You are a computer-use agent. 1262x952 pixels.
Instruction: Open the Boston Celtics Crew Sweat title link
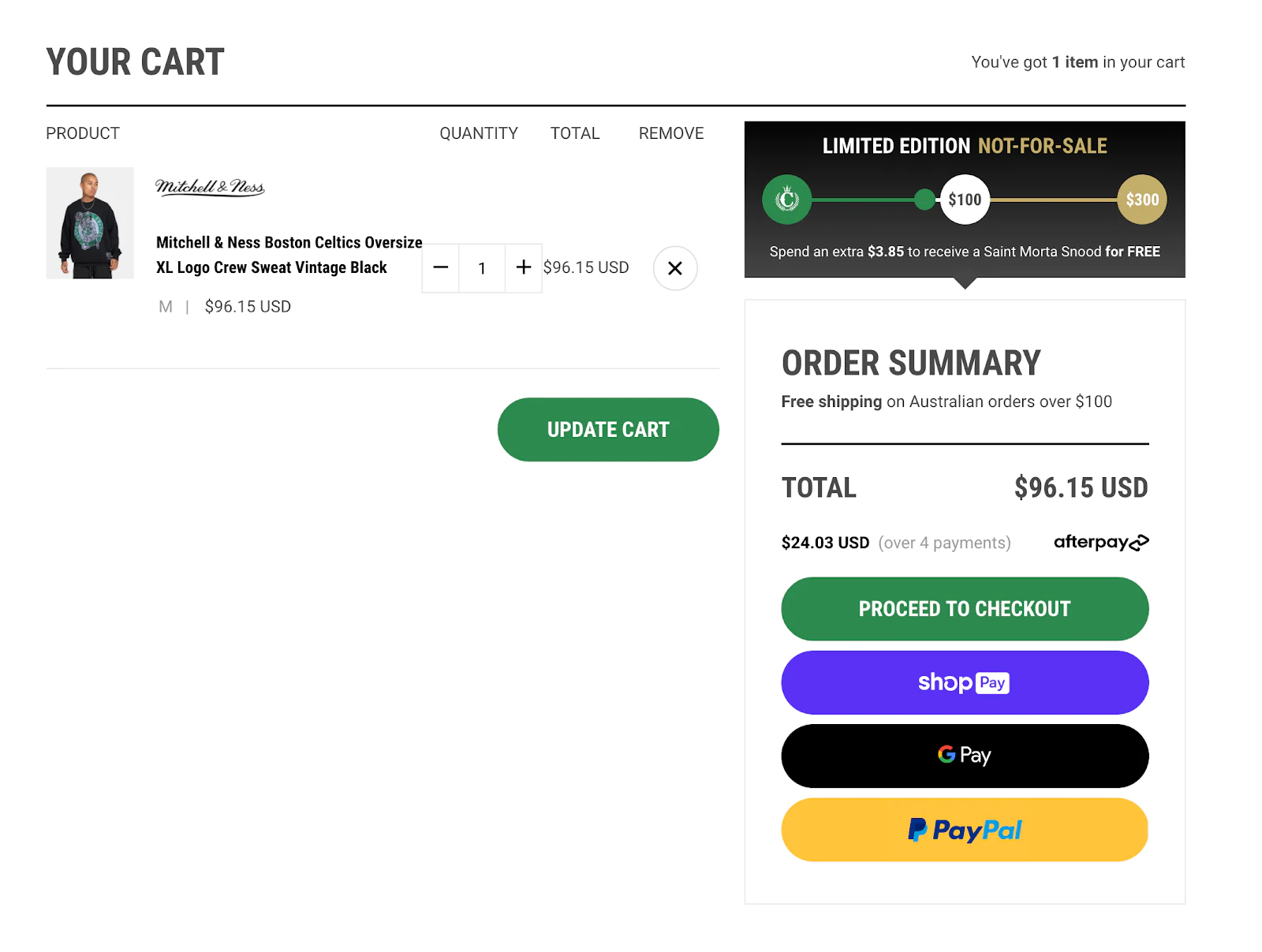289,255
